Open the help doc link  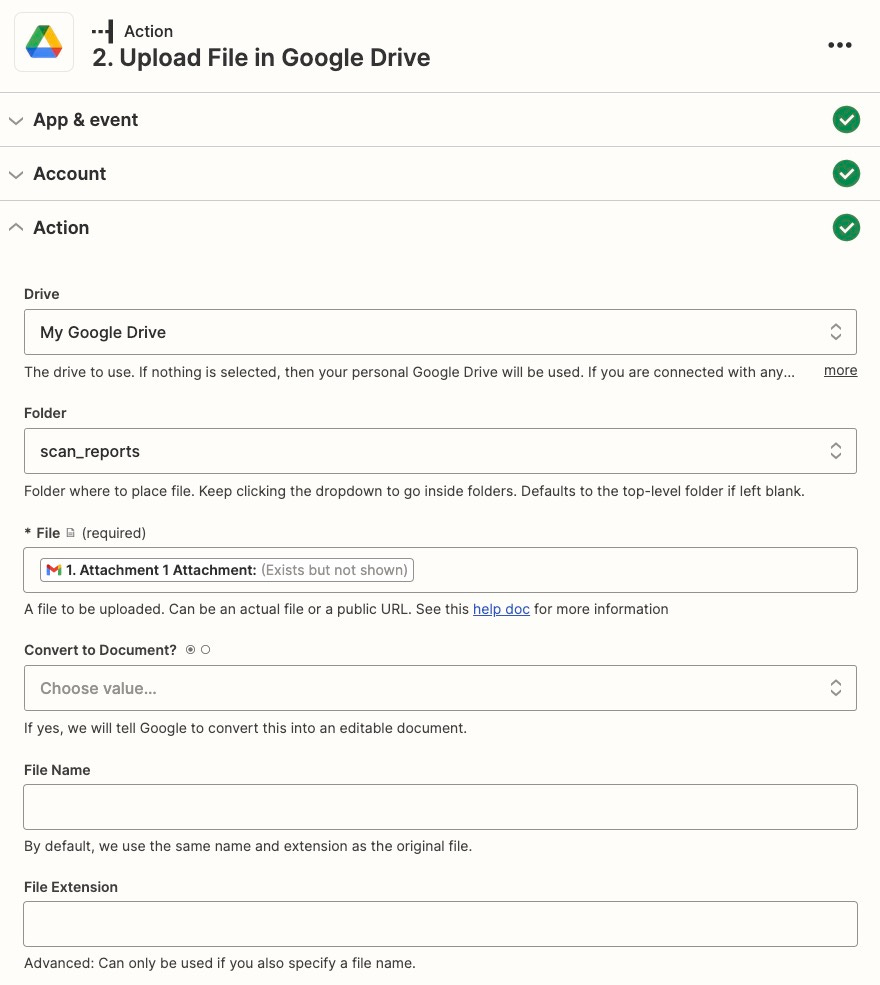tap(501, 609)
